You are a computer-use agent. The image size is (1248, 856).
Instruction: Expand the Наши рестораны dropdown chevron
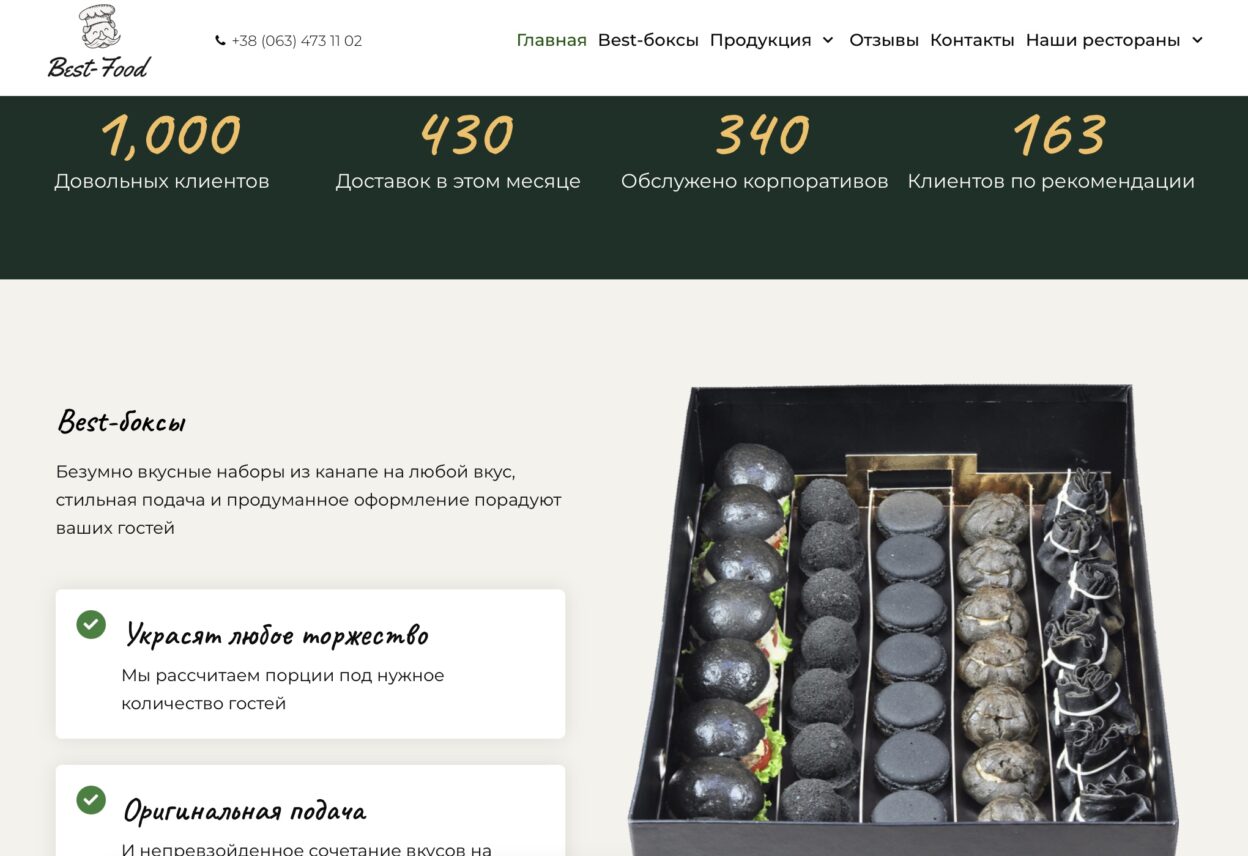tap(1197, 40)
